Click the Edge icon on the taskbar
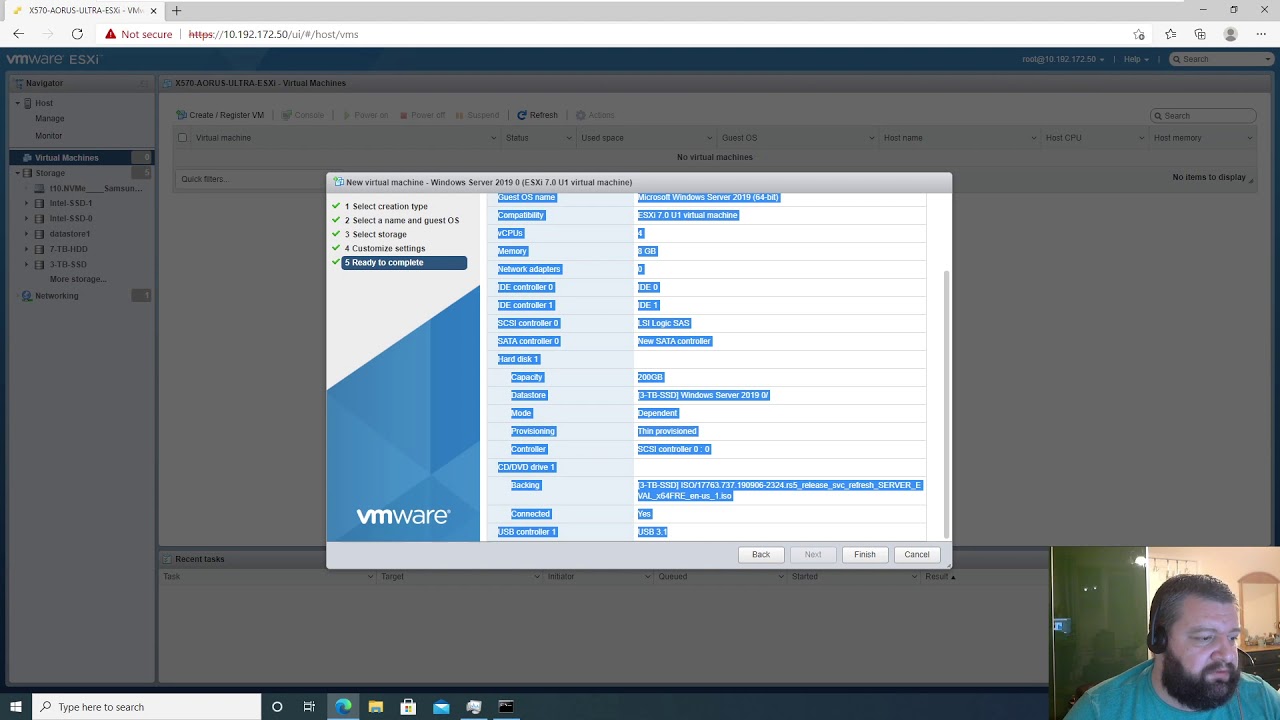This screenshot has width=1280, height=720. click(343, 707)
